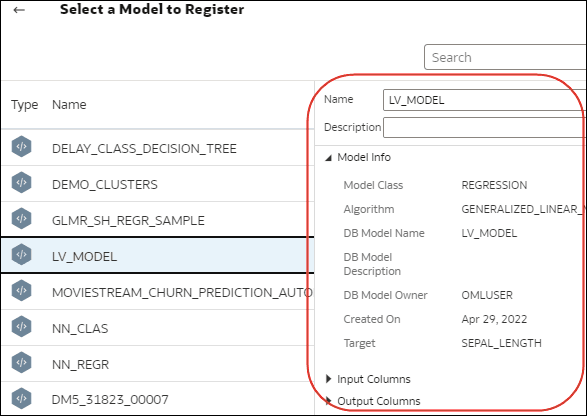Click the Apr 29, 2022 created date

pyautogui.click(x=494, y=319)
